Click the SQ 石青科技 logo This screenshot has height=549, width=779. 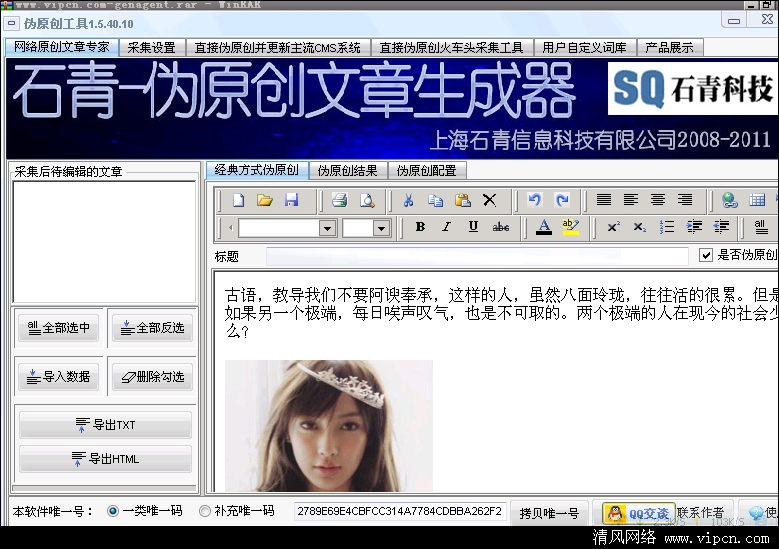[693, 88]
